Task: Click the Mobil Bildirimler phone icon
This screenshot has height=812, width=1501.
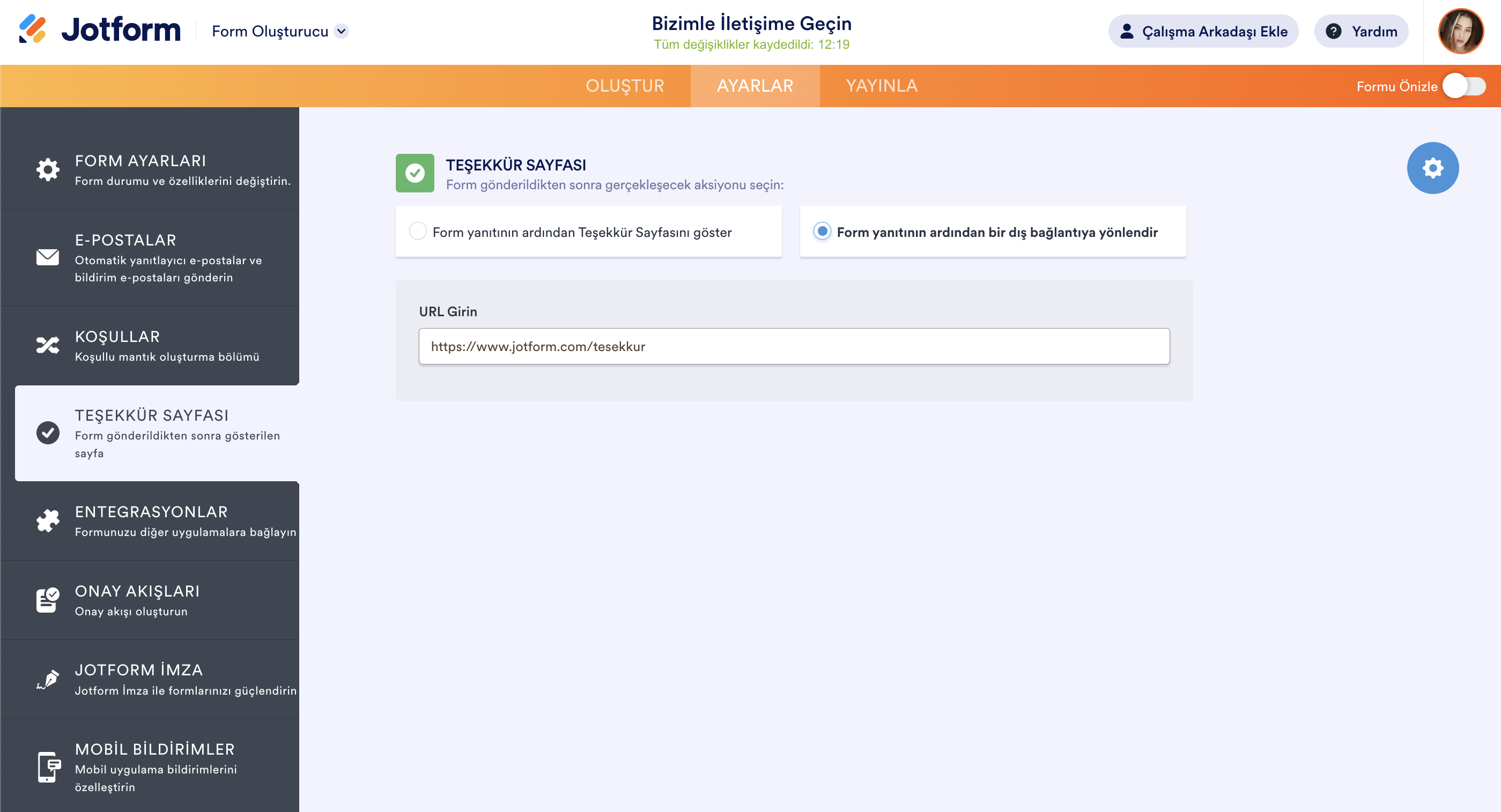Action: (x=49, y=766)
